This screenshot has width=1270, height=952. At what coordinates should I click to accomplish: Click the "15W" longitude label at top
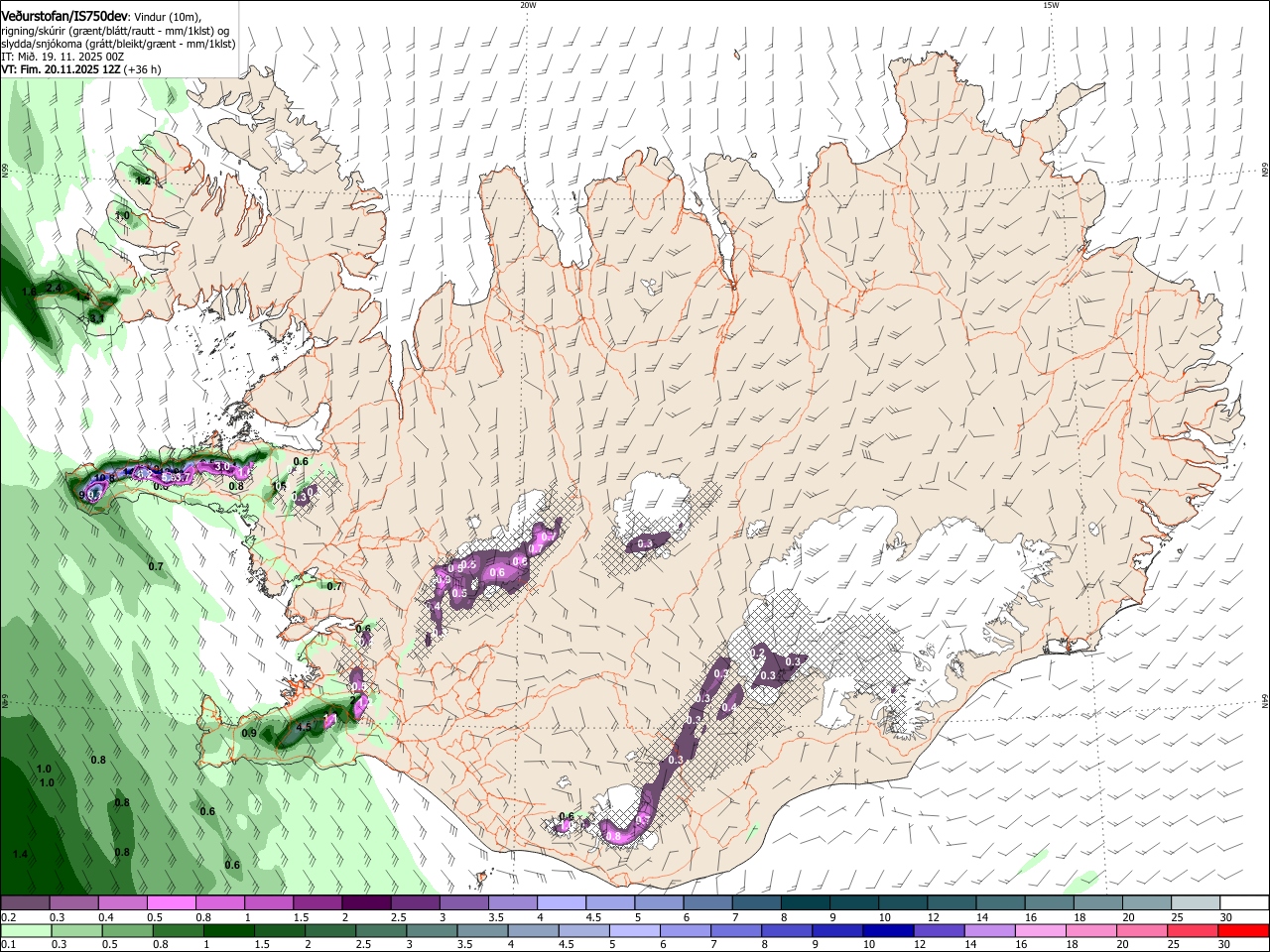1051,4
